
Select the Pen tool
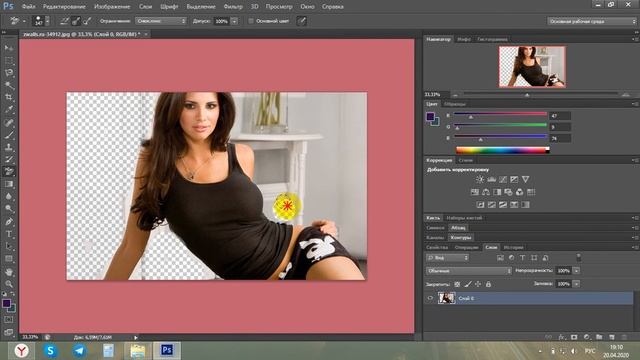click(9, 222)
